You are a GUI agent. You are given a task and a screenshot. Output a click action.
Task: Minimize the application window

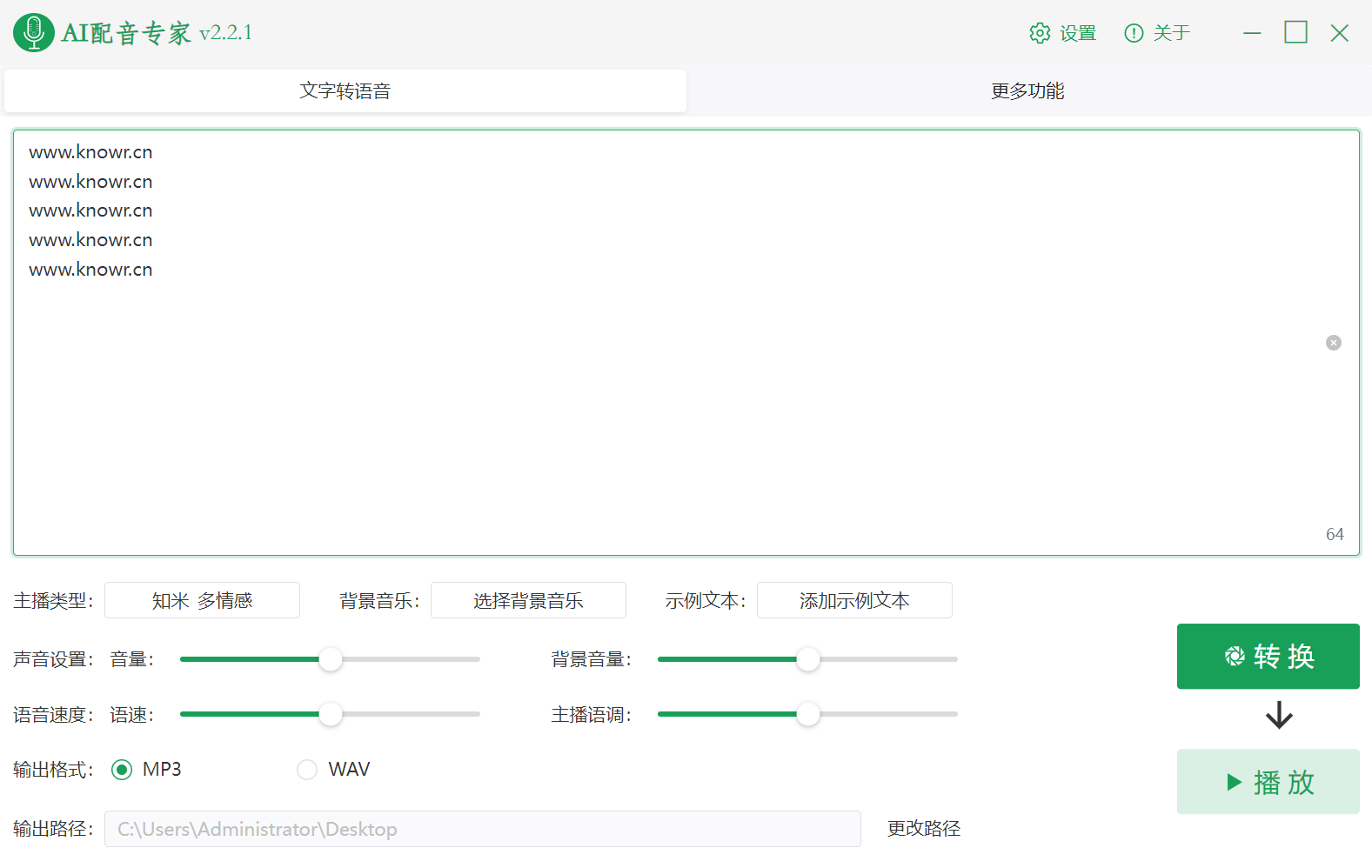coord(1252,33)
